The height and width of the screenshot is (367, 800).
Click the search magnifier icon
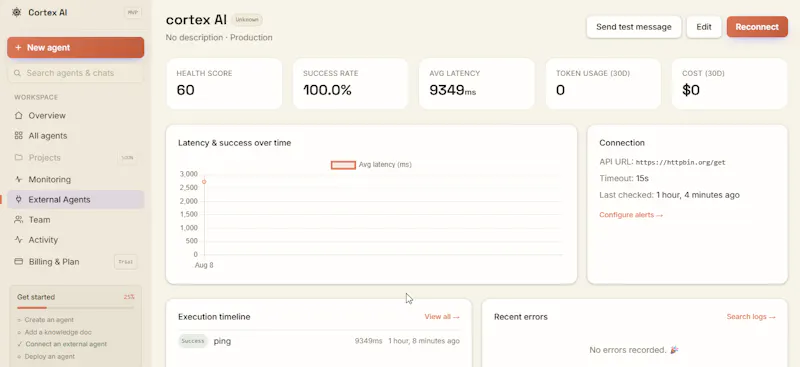(17, 73)
